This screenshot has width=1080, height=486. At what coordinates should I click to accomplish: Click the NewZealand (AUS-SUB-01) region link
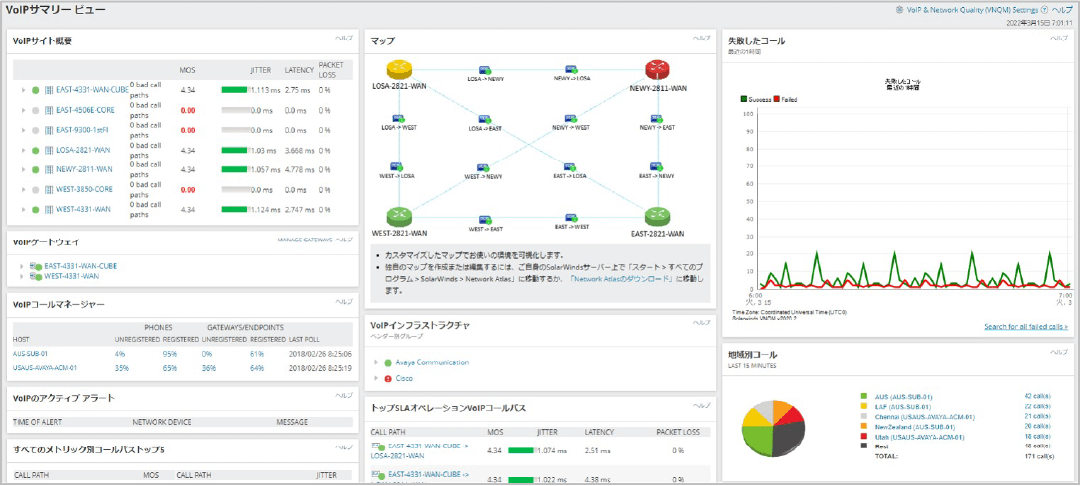pyautogui.click(x=913, y=427)
